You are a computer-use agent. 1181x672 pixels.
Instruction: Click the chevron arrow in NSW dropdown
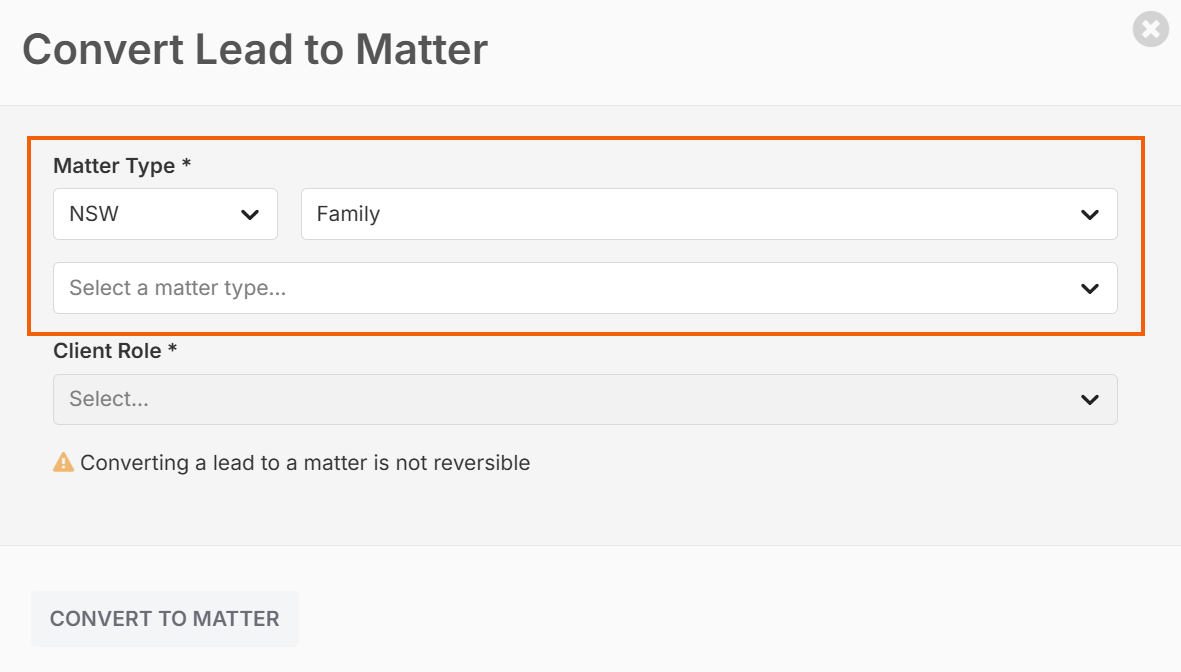250,215
